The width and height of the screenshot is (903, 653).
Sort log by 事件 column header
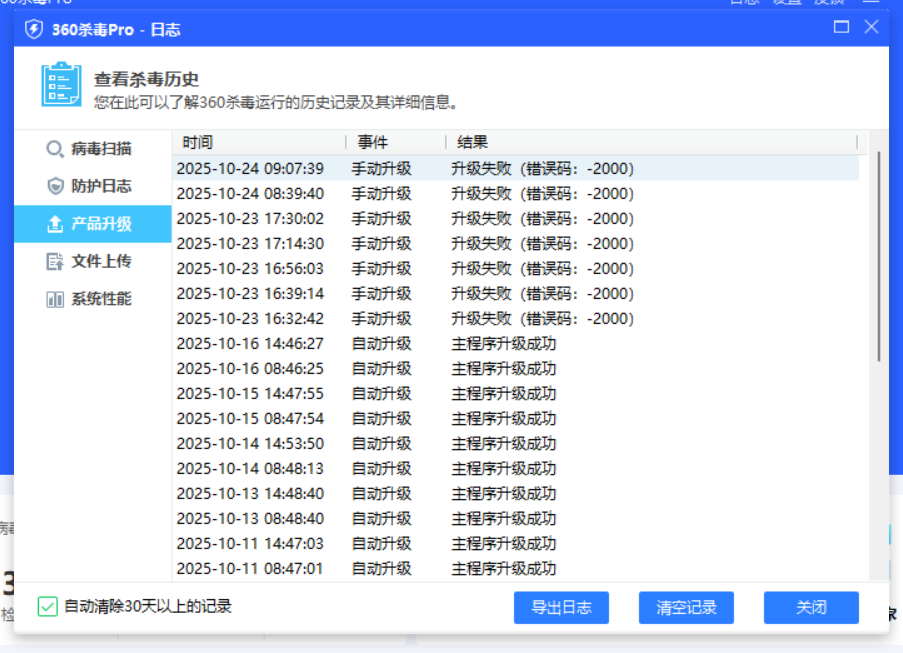coord(372,142)
